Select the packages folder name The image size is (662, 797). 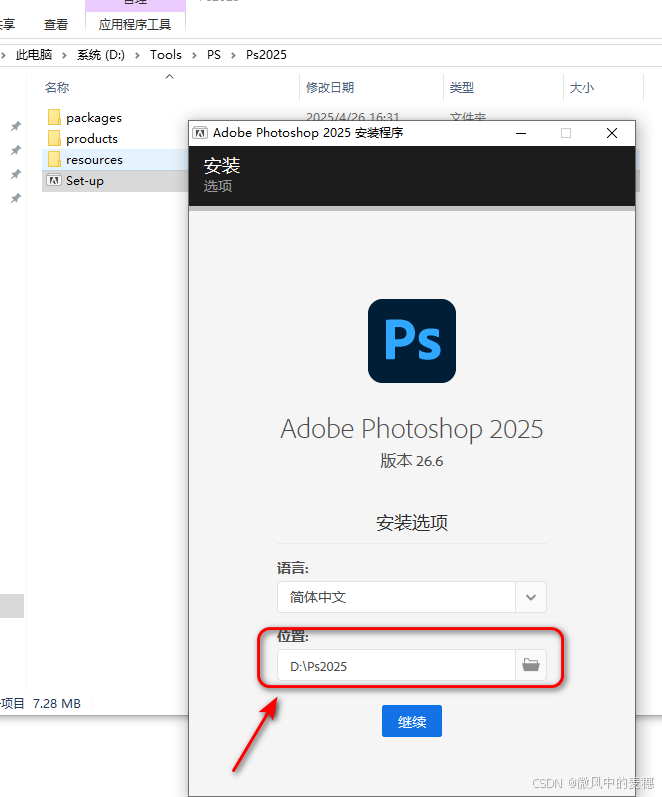[x=94, y=118]
